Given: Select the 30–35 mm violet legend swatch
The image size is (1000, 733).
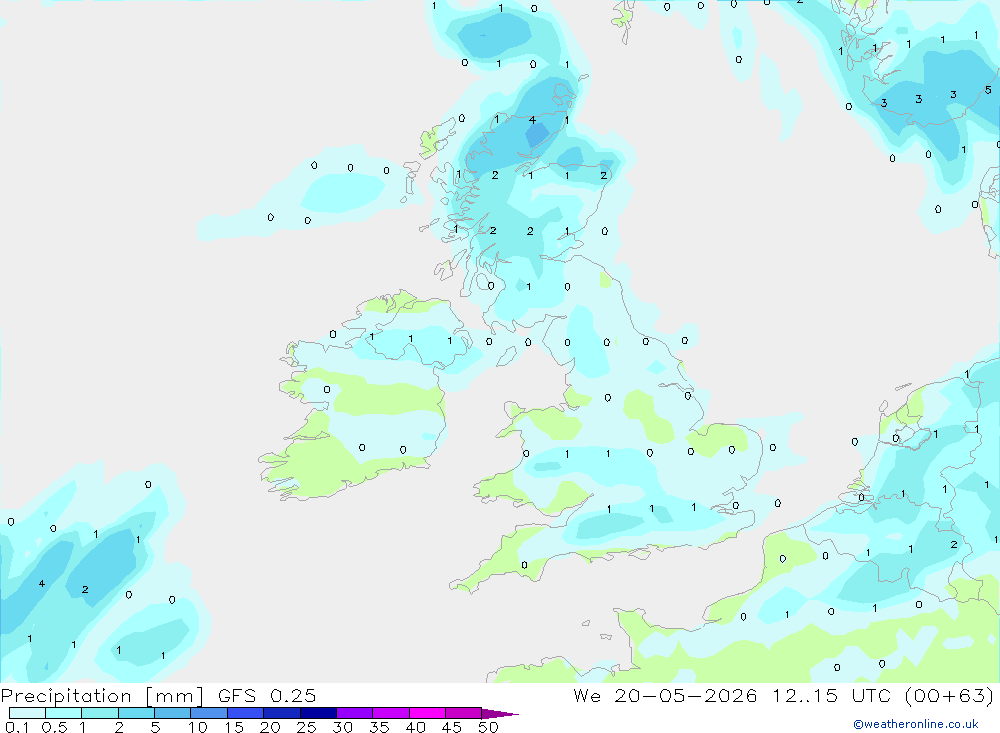Looking at the screenshot, I should [x=354, y=713].
